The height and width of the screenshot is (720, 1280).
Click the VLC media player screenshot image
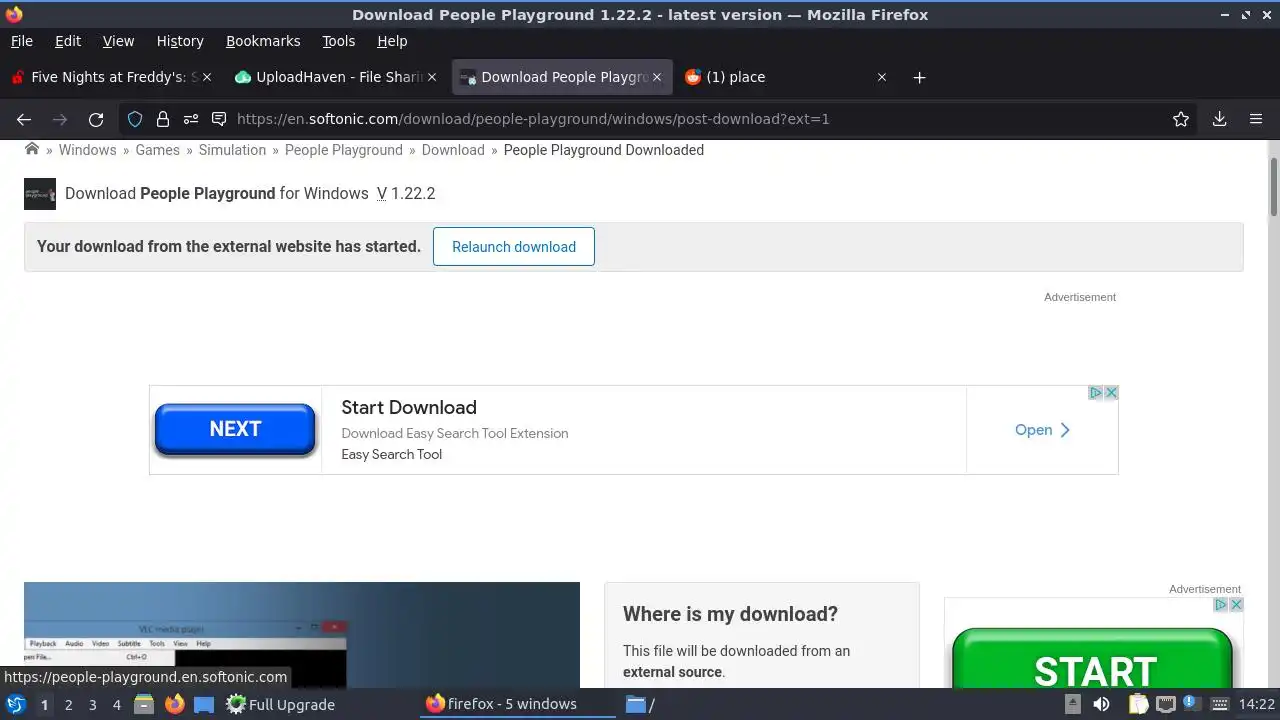point(302,635)
